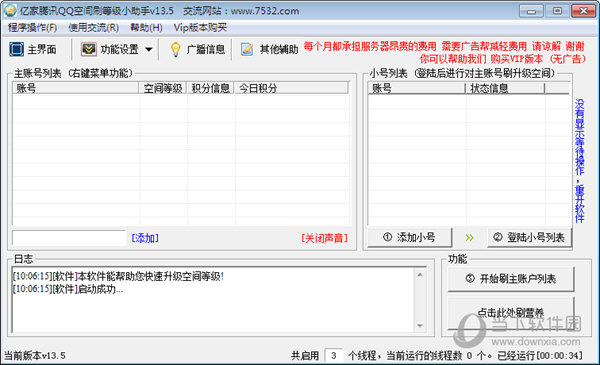Open the Vip版本购买 menu
Screen dimensions: 600x365
click(x=200, y=28)
